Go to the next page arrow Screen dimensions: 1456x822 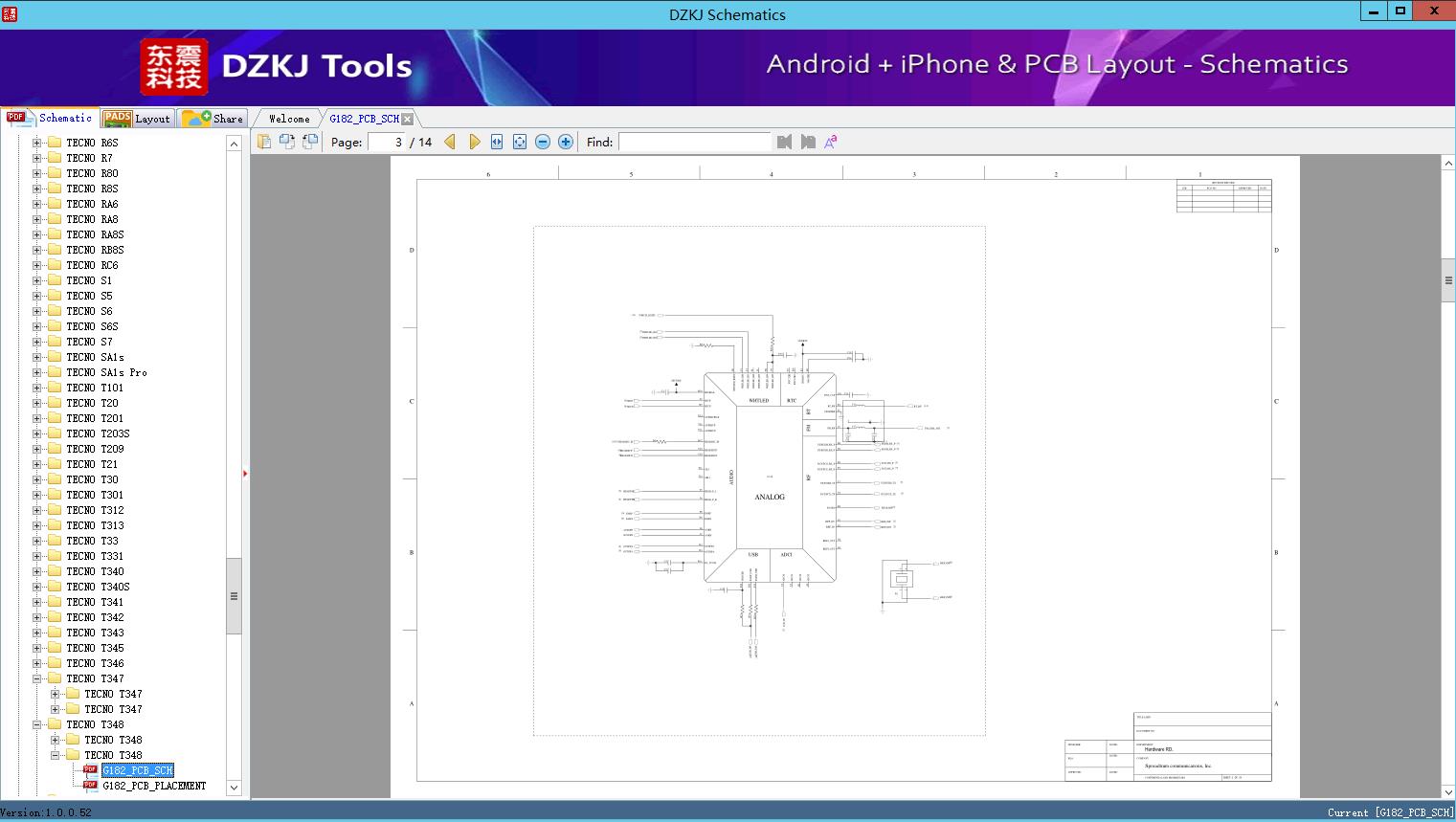(x=474, y=142)
